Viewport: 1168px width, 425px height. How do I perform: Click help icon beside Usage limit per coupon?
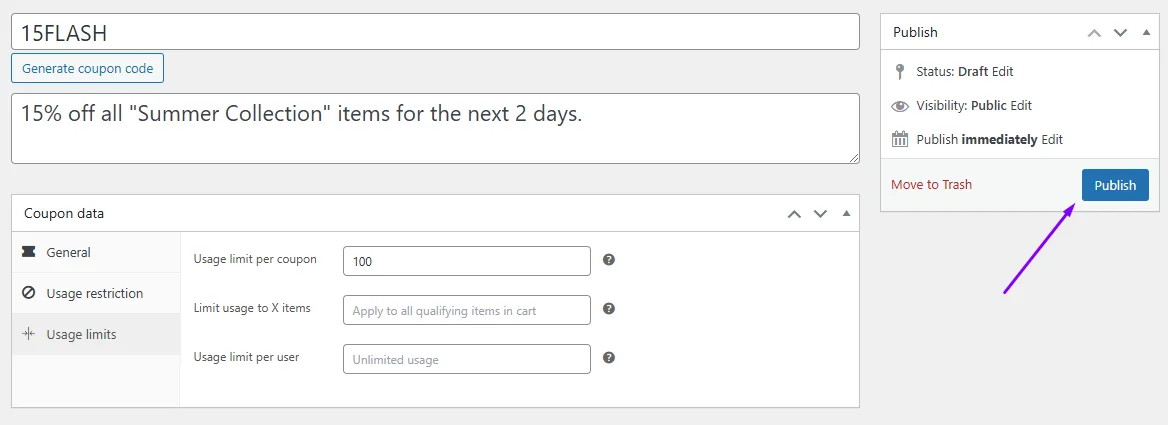coord(609,260)
